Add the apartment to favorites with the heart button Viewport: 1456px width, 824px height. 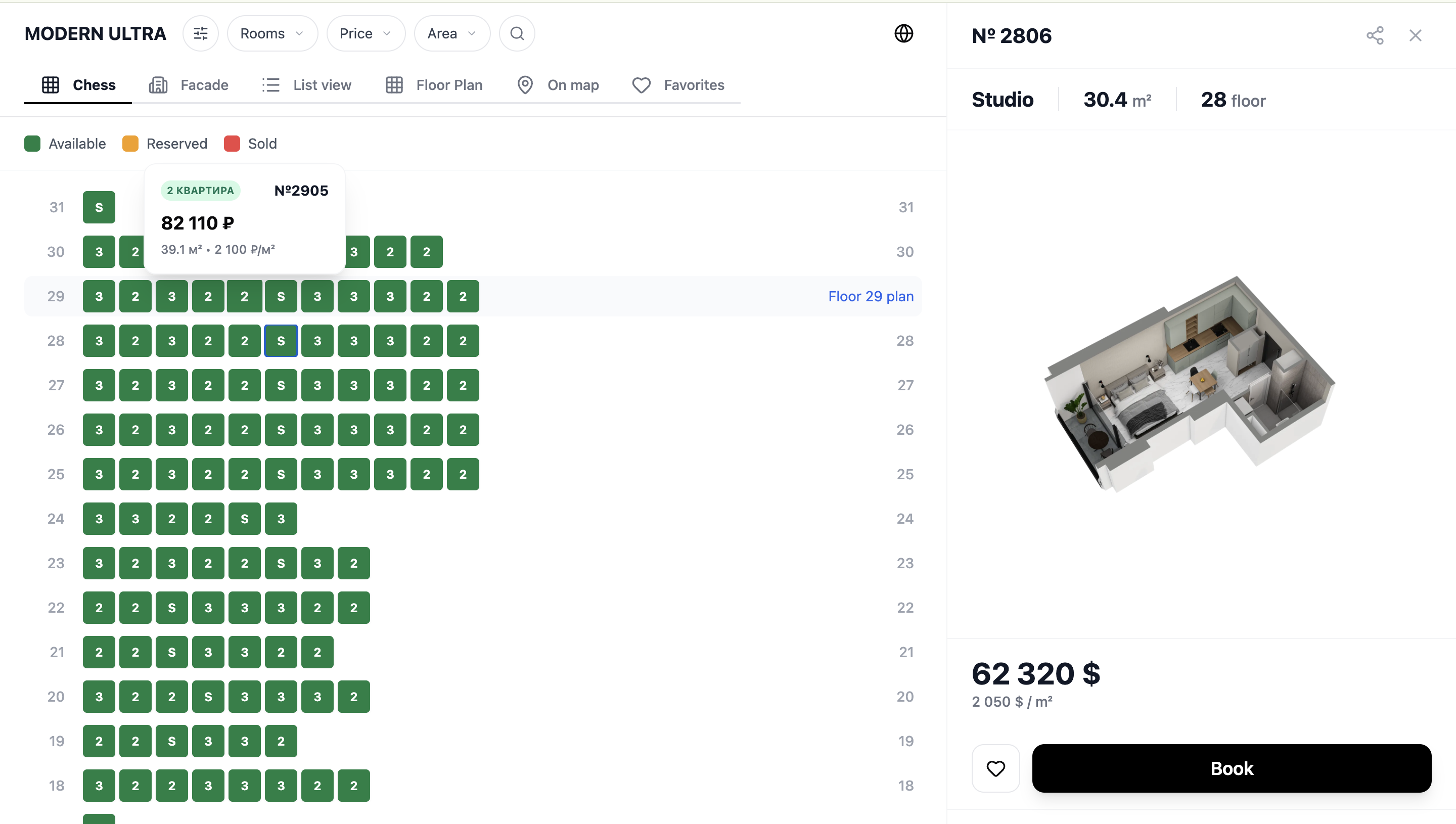pos(995,768)
